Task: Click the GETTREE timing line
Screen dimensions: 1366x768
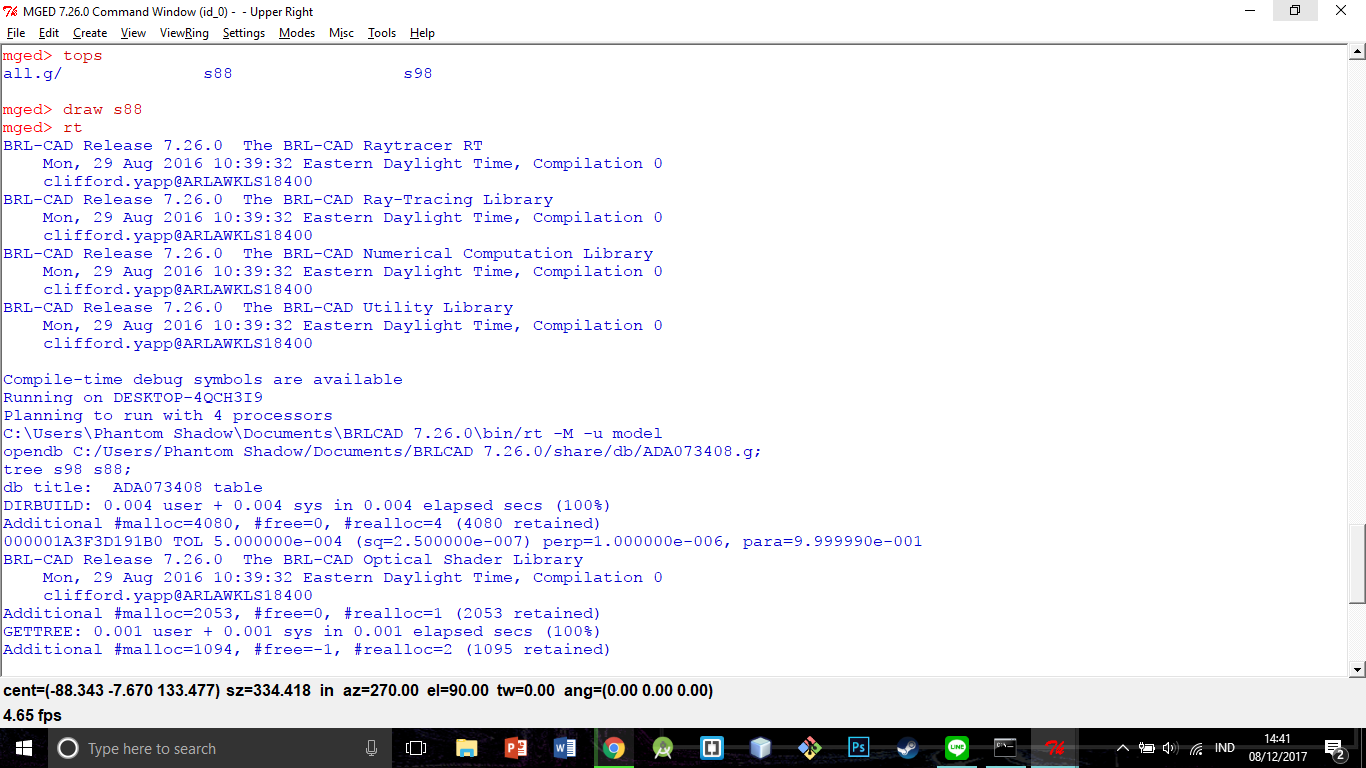Action: [302, 632]
